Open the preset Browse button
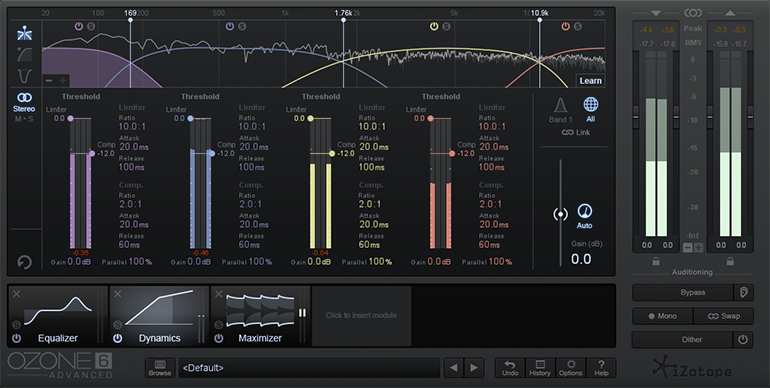 [160, 367]
